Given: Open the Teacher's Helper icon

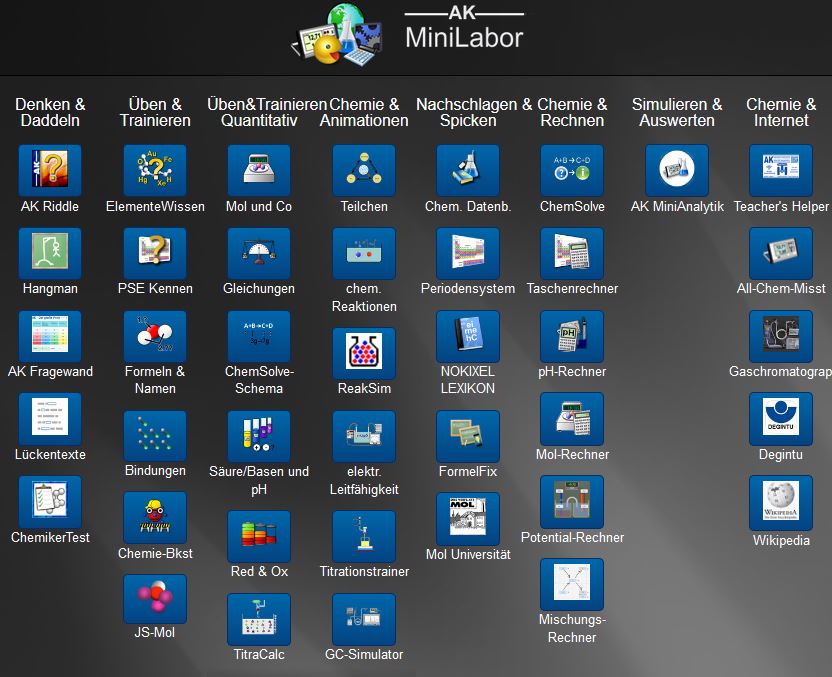Looking at the screenshot, I should 781,170.
